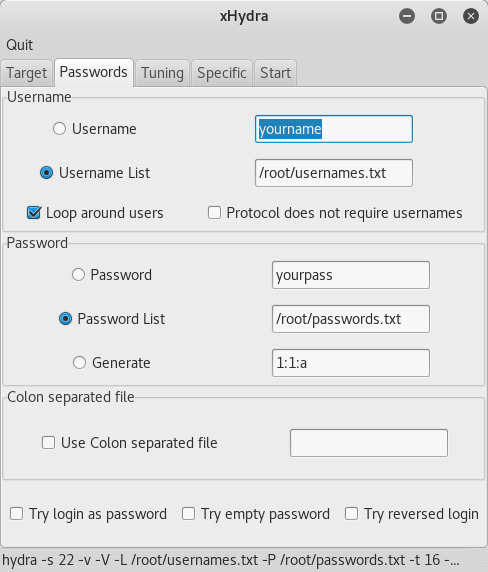The width and height of the screenshot is (488, 572).
Task: Tick Try empty password option
Action: coord(189,514)
